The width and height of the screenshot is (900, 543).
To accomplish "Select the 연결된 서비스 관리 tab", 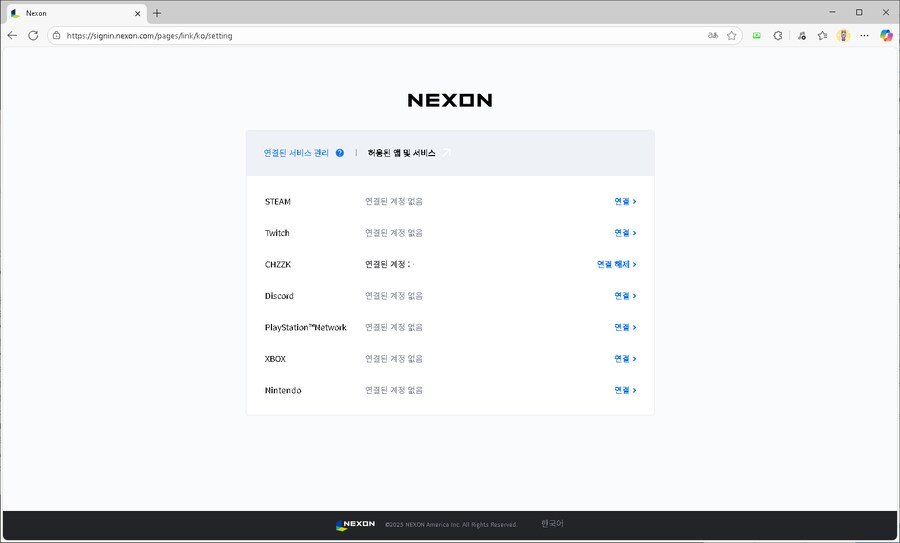I will 296,153.
